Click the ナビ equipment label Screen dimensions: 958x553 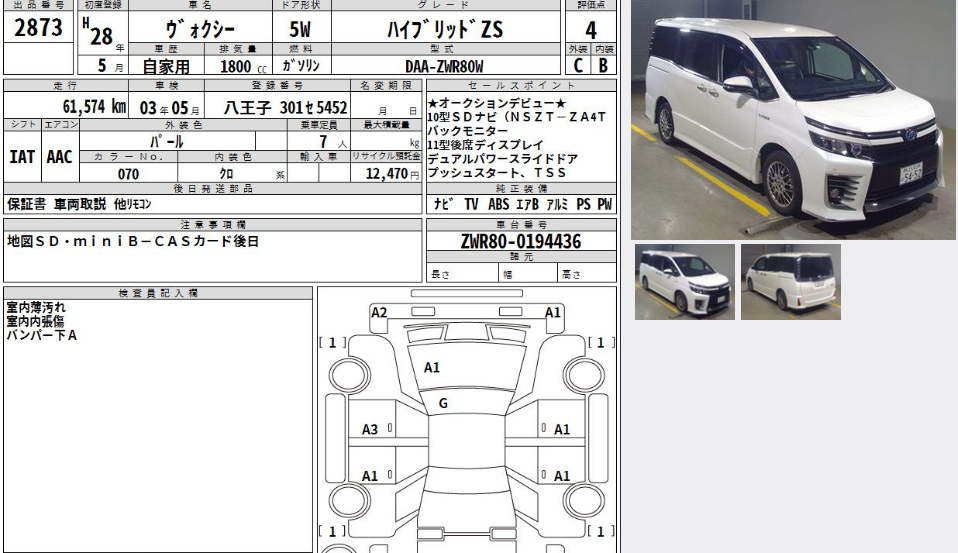[x=443, y=204]
